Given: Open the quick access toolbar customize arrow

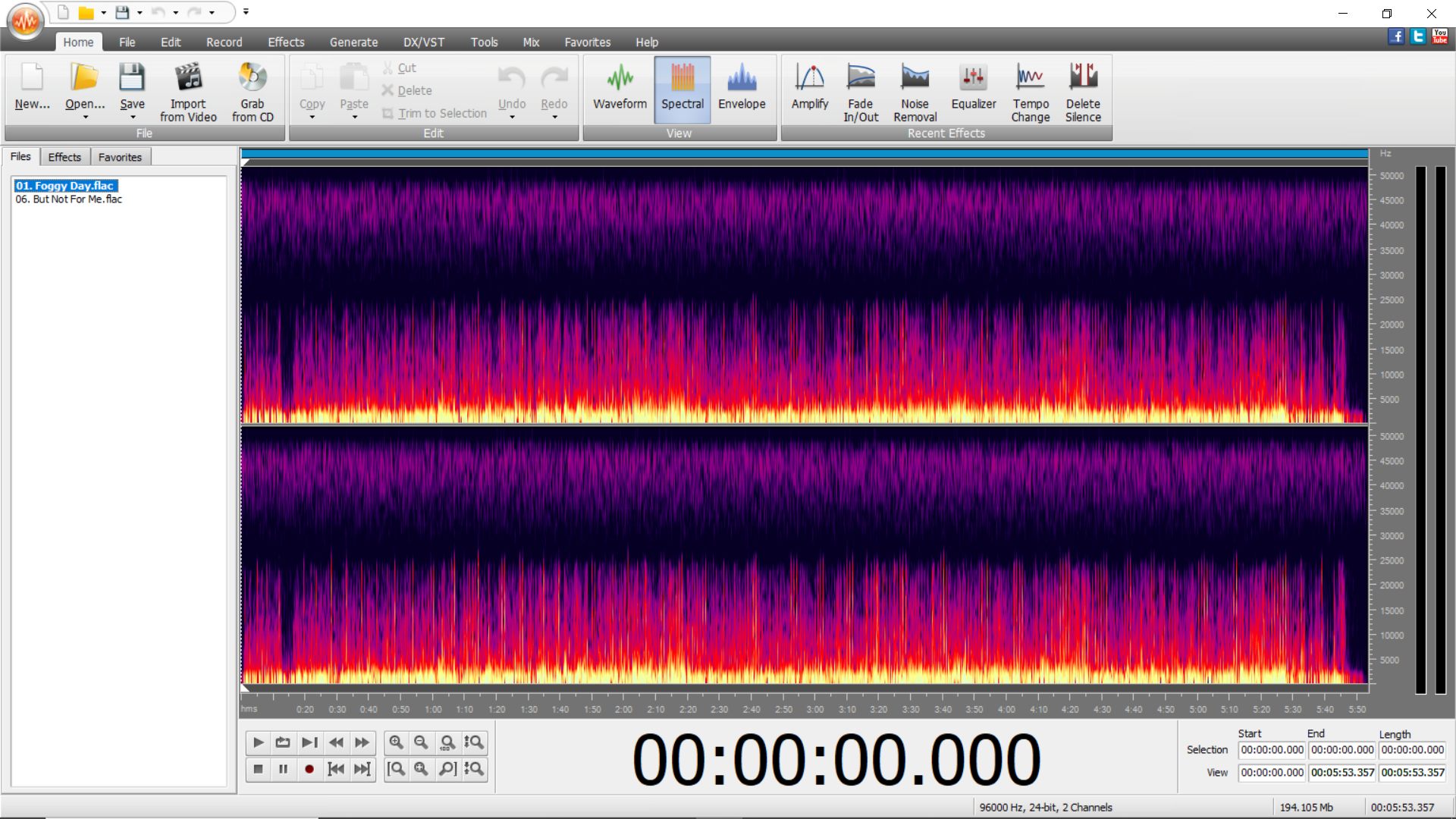Looking at the screenshot, I should point(246,12).
